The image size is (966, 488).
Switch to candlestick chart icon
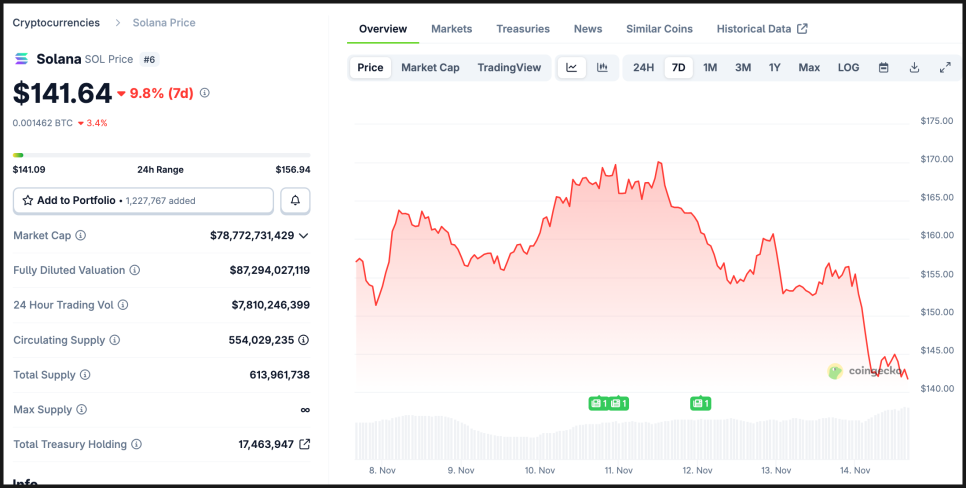602,68
